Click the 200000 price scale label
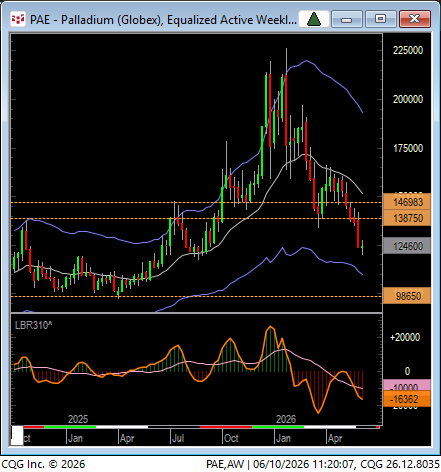The height and width of the screenshot is (472, 441). [408, 99]
